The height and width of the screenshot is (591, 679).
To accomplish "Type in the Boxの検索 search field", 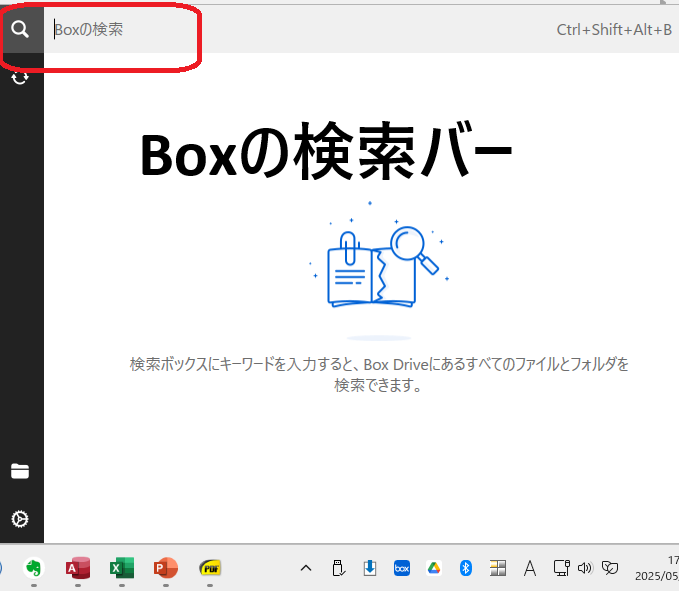I will pyautogui.click(x=300, y=30).
